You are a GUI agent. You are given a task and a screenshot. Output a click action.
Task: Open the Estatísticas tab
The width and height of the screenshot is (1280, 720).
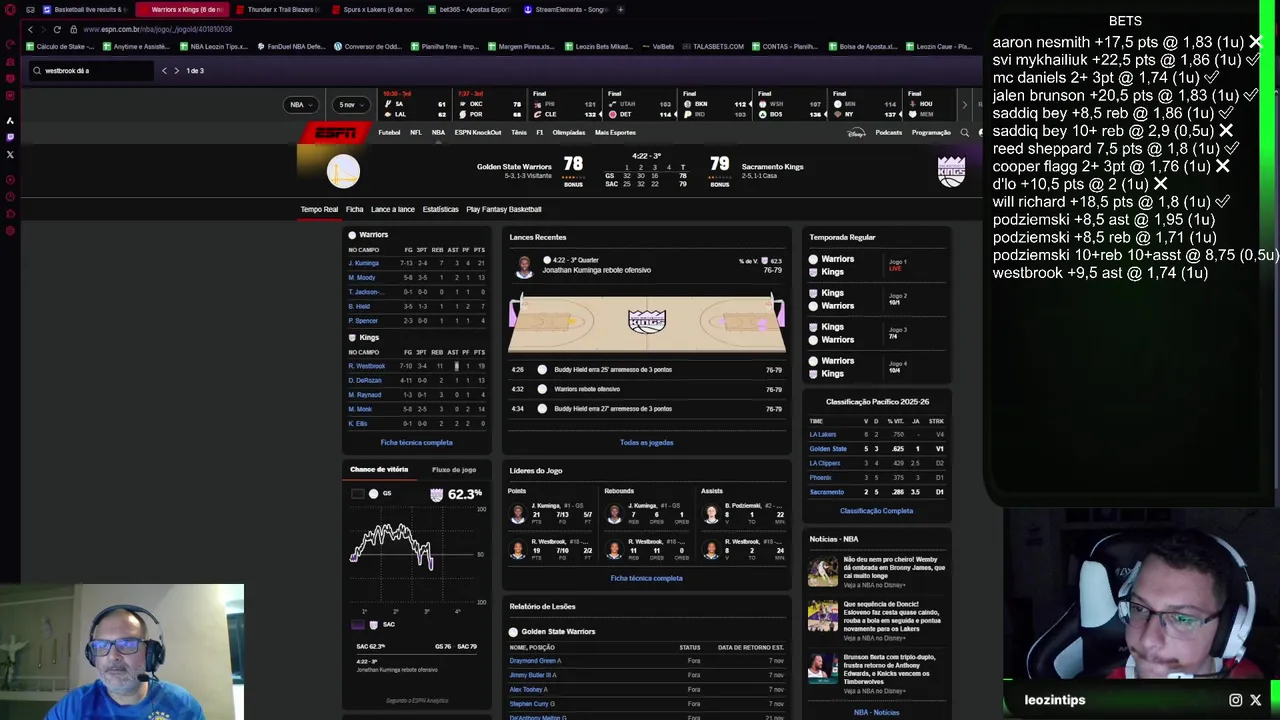tap(440, 209)
